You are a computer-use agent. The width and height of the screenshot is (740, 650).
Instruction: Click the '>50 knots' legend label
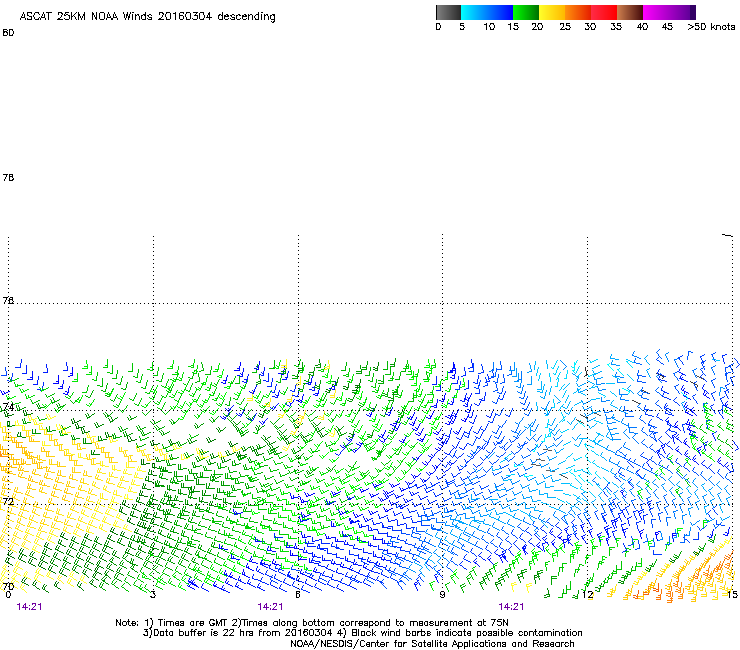tap(711, 27)
